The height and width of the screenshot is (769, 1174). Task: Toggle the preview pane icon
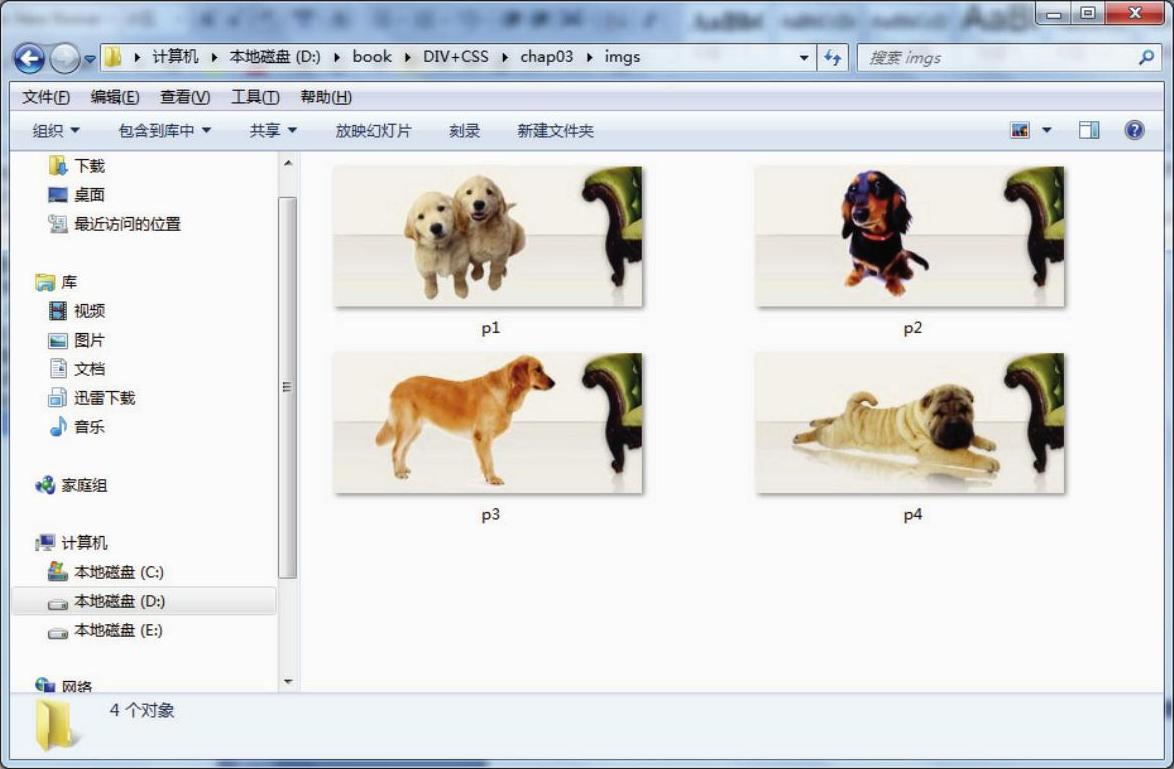[1089, 130]
